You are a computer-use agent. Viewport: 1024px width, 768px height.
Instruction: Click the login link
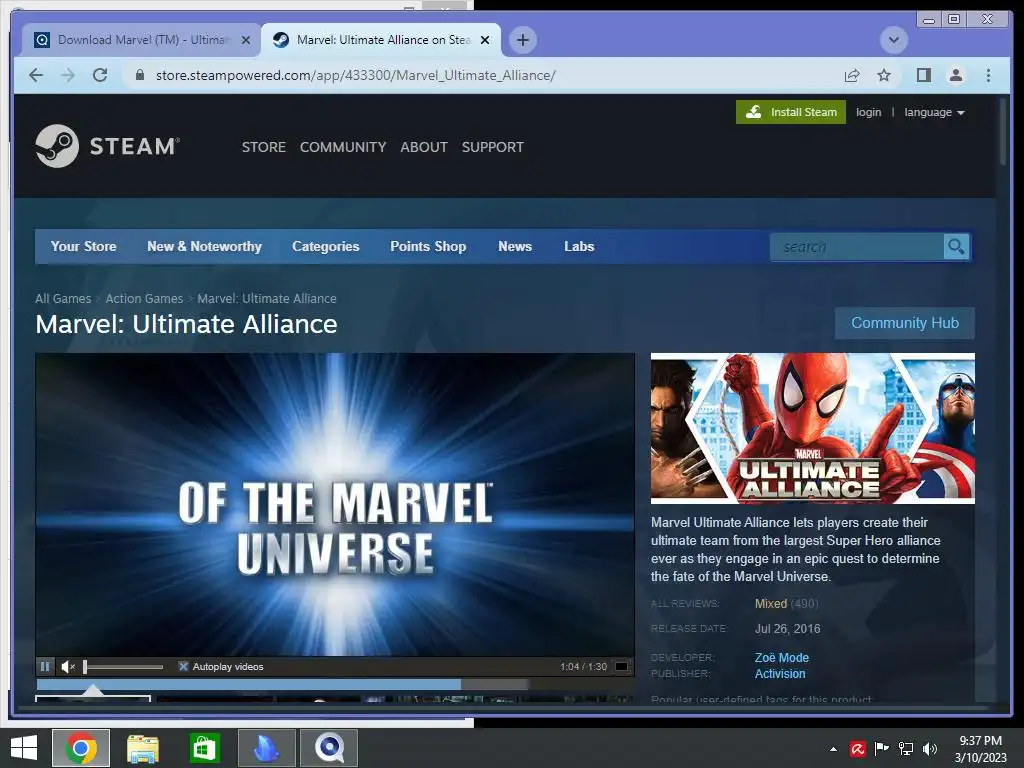(x=868, y=112)
